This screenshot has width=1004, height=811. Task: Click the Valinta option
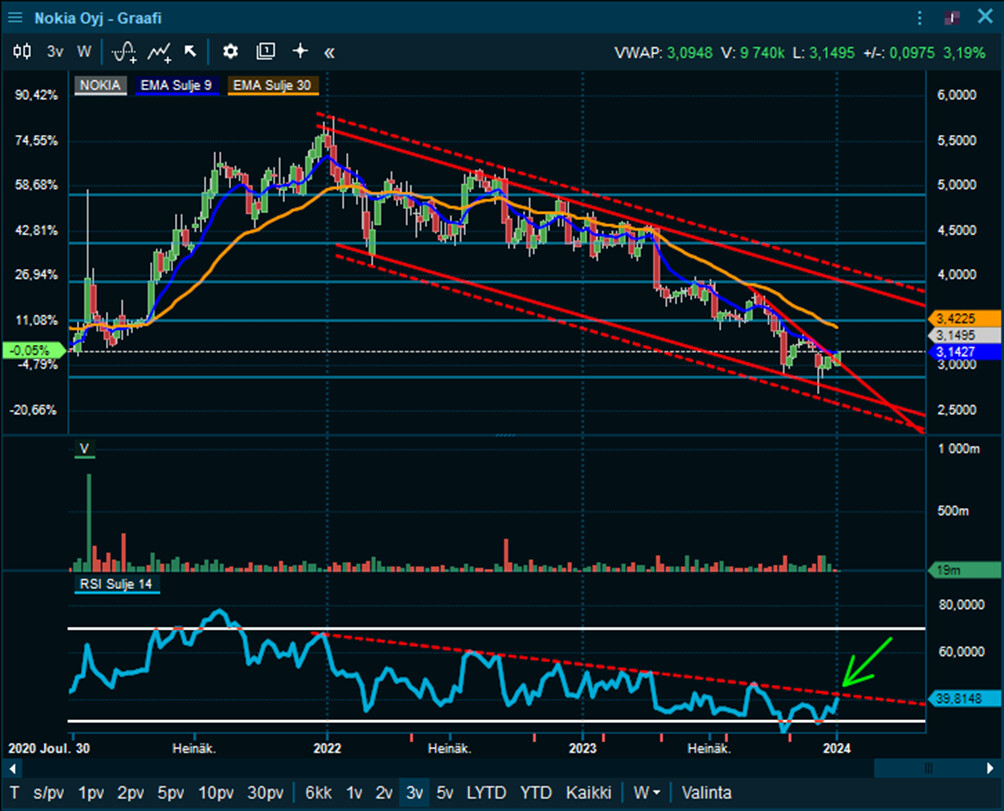706,793
